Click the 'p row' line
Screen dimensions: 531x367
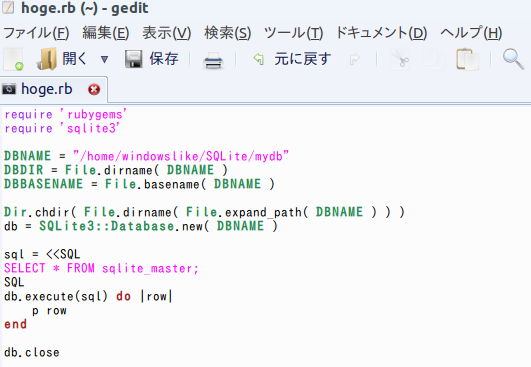[49, 311]
